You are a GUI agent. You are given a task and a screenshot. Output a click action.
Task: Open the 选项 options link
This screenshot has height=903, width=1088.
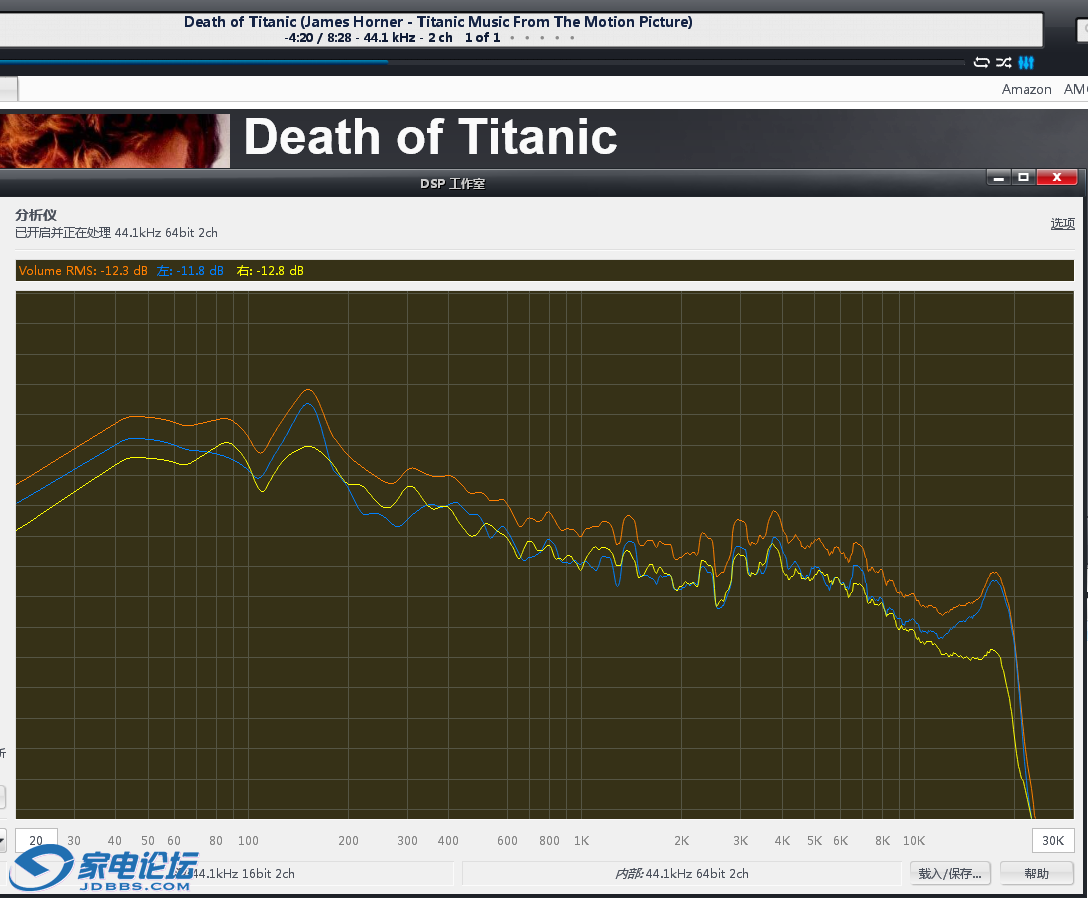coord(1062,223)
